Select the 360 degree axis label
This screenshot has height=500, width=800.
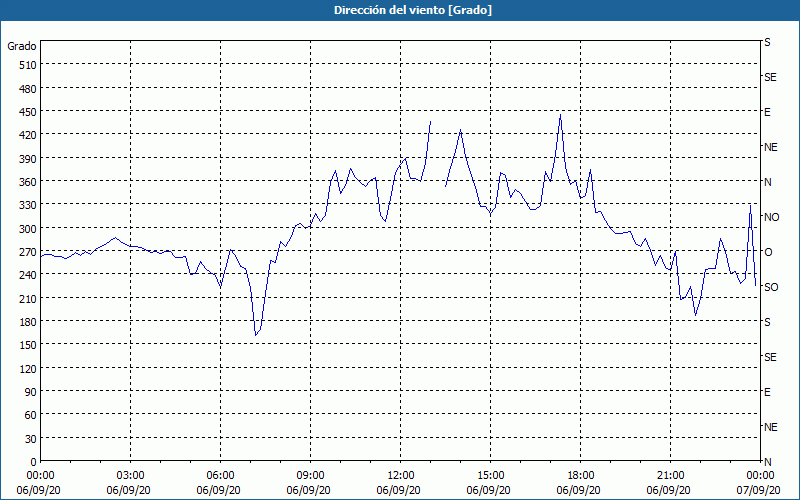[x=28, y=182]
